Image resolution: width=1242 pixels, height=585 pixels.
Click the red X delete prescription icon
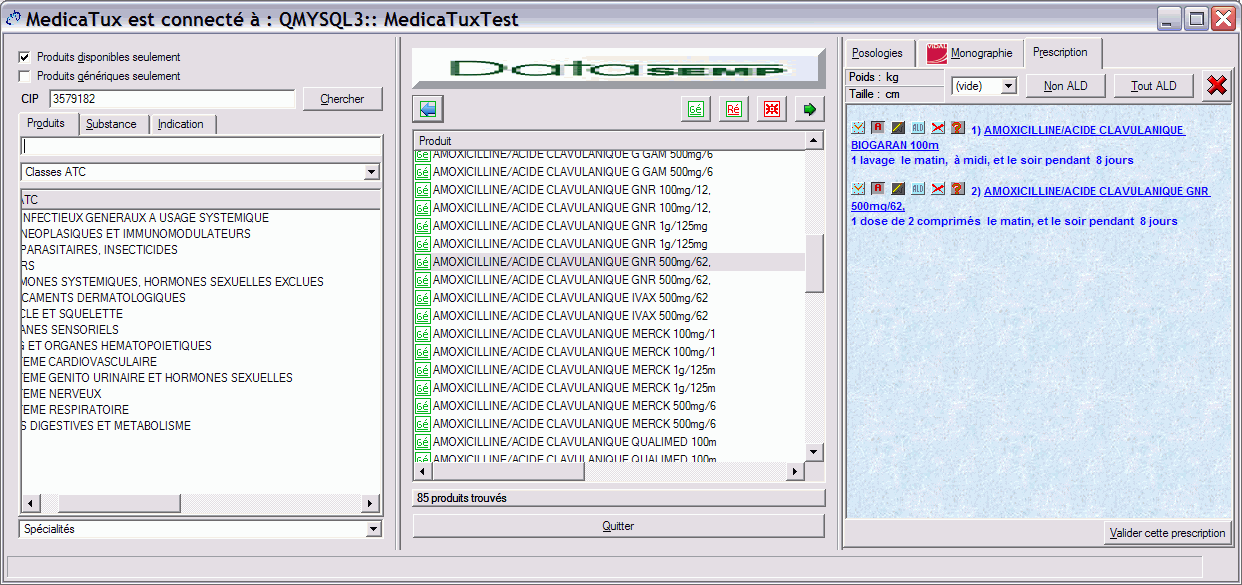click(1216, 86)
